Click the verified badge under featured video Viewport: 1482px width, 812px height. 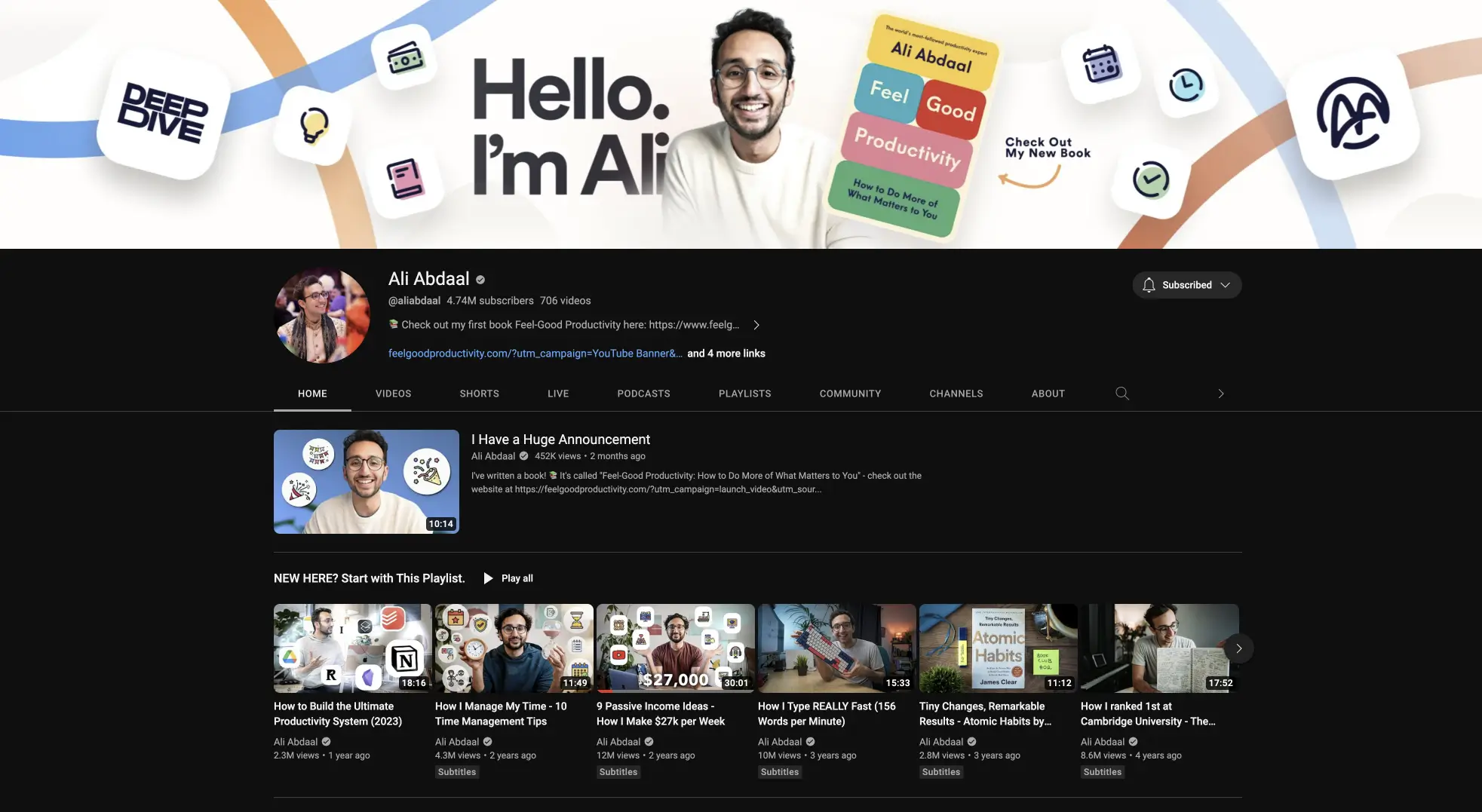(524, 456)
